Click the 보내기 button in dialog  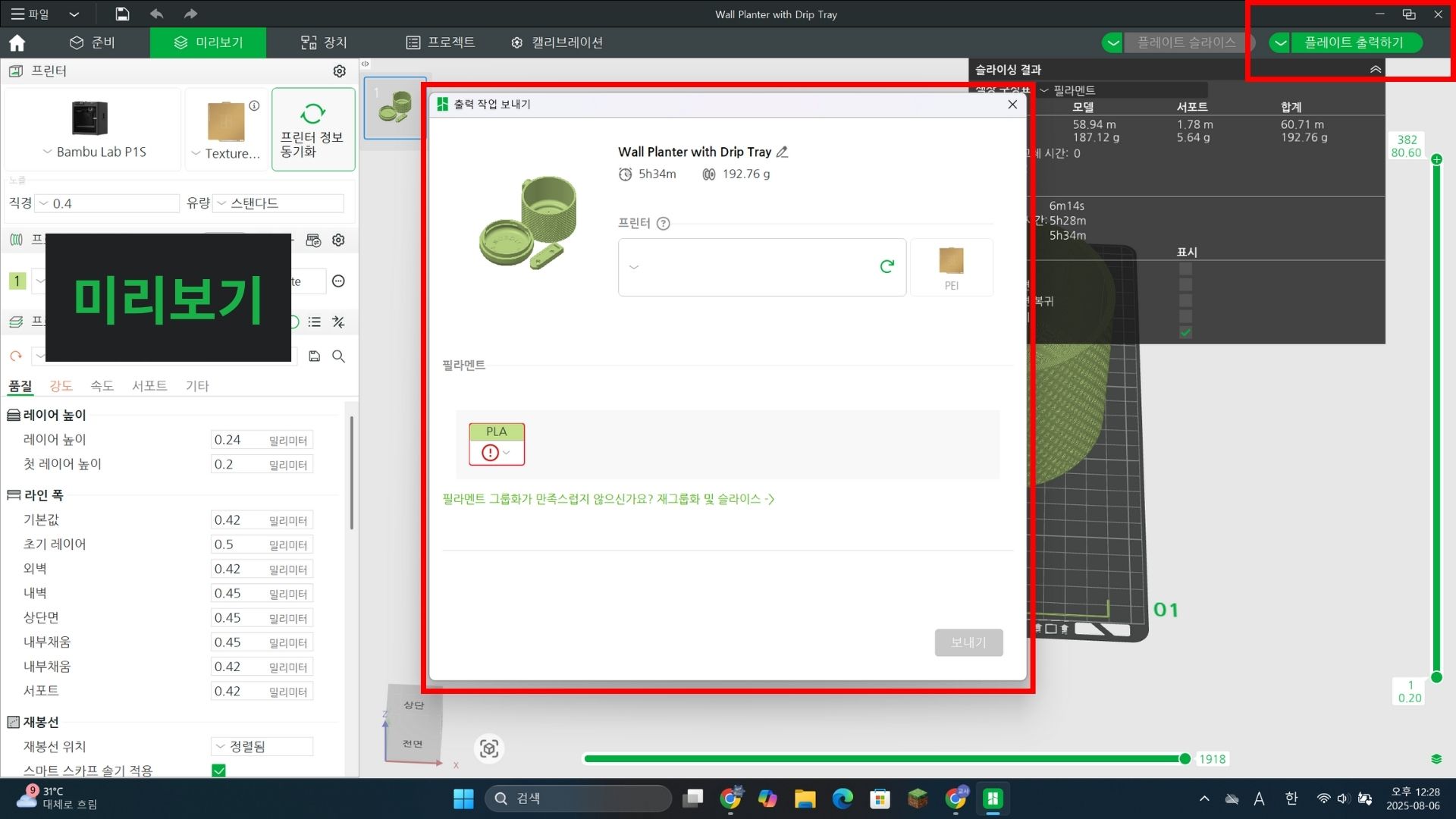(968, 642)
